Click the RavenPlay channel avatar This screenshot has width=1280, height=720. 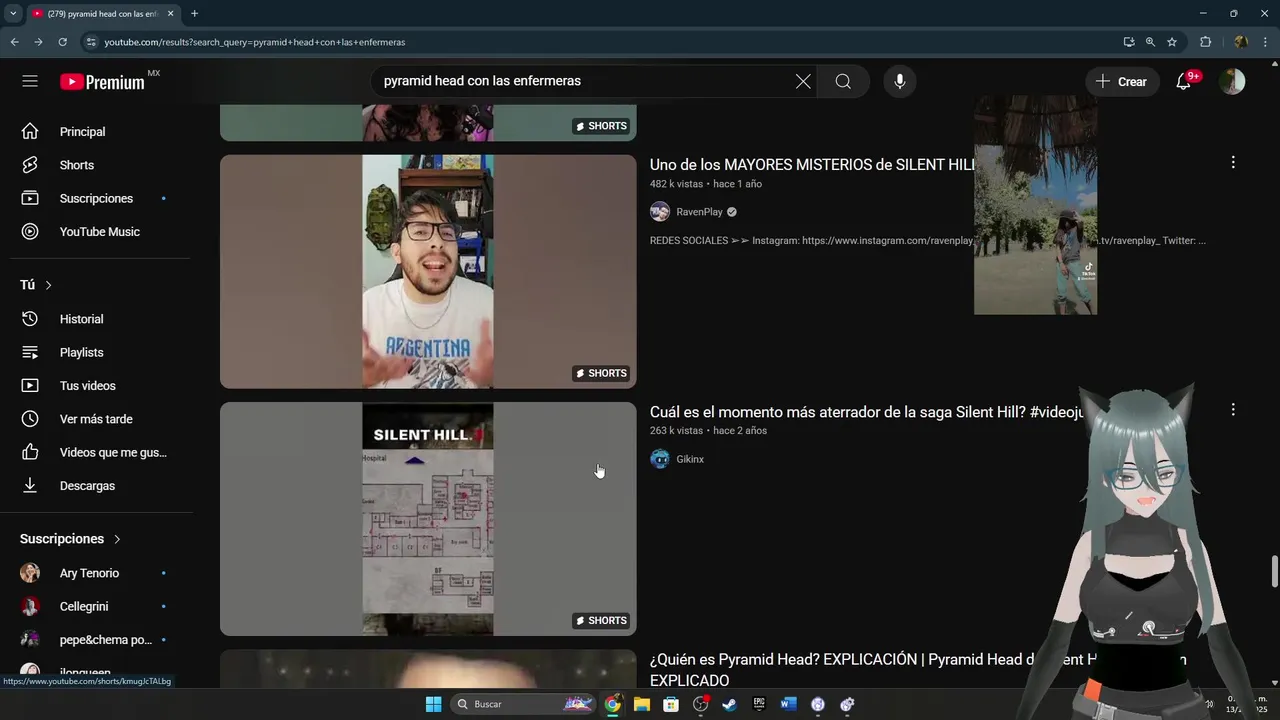coord(660,212)
